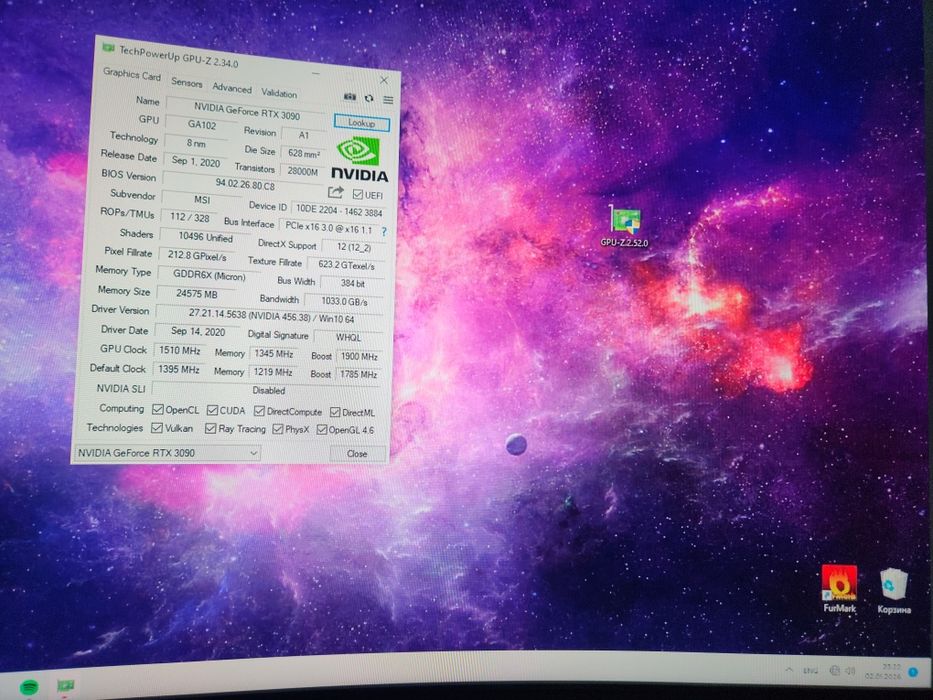Toggle the OpenCL checkbox
The height and width of the screenshot is (700, 933).
coord(158,409)
